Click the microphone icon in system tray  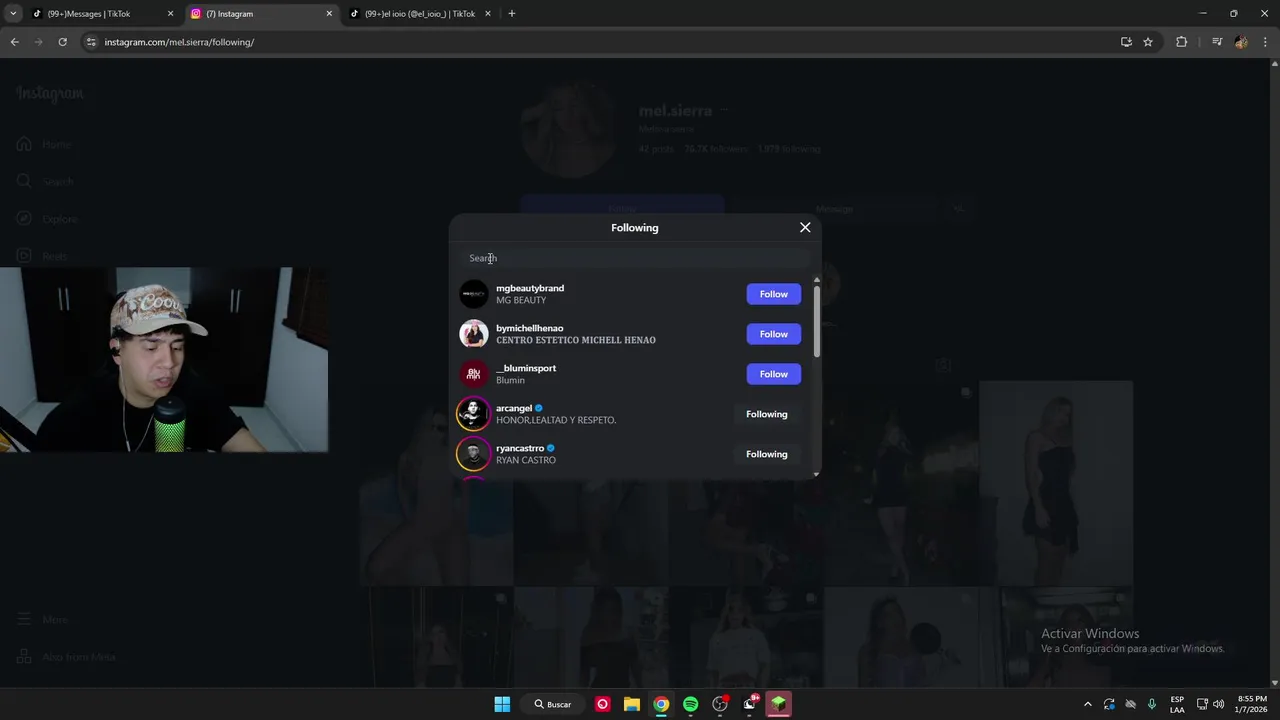[1152, 704]
